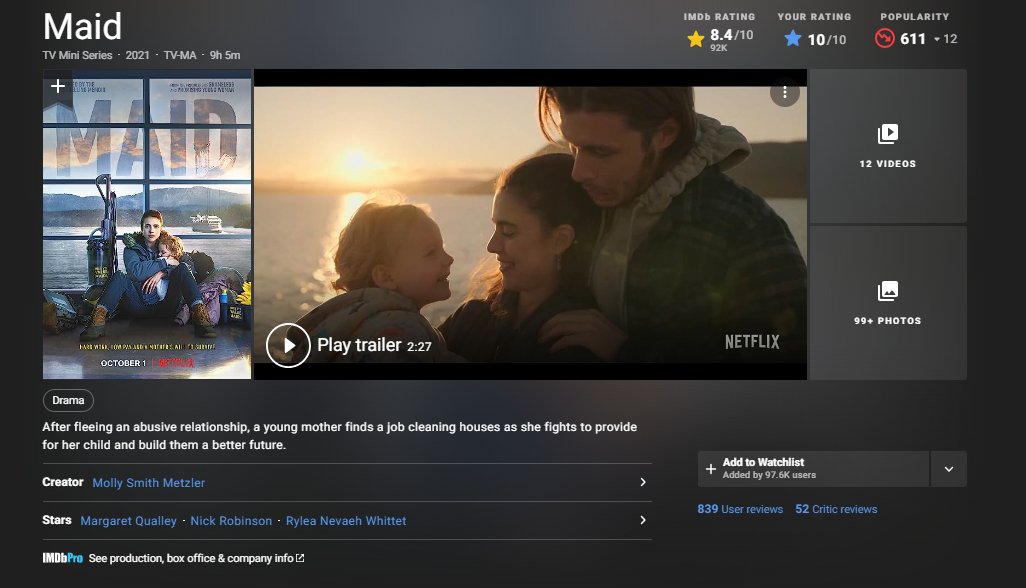Open Rylea Nevaeh Whittet's profile
Screen dimensions: 1026x588
(346, 521)
